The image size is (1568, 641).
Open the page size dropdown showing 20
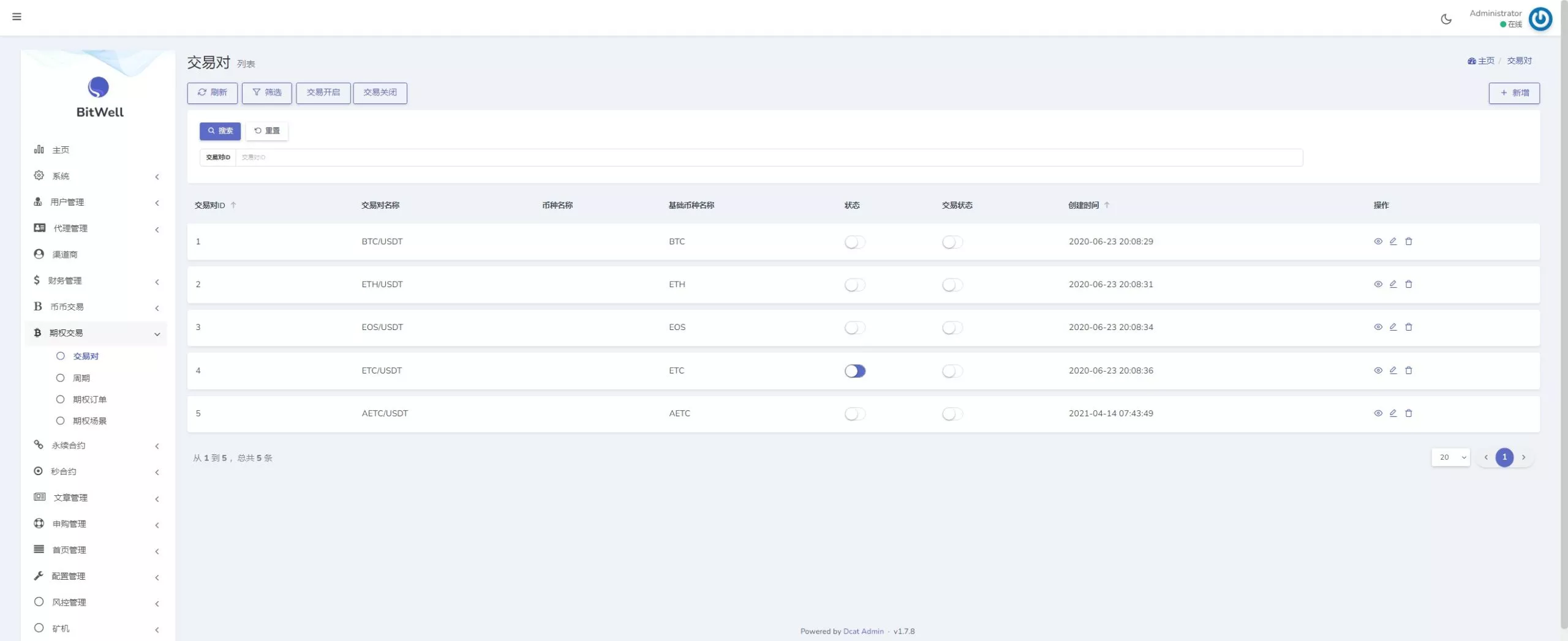(1450, 457)
